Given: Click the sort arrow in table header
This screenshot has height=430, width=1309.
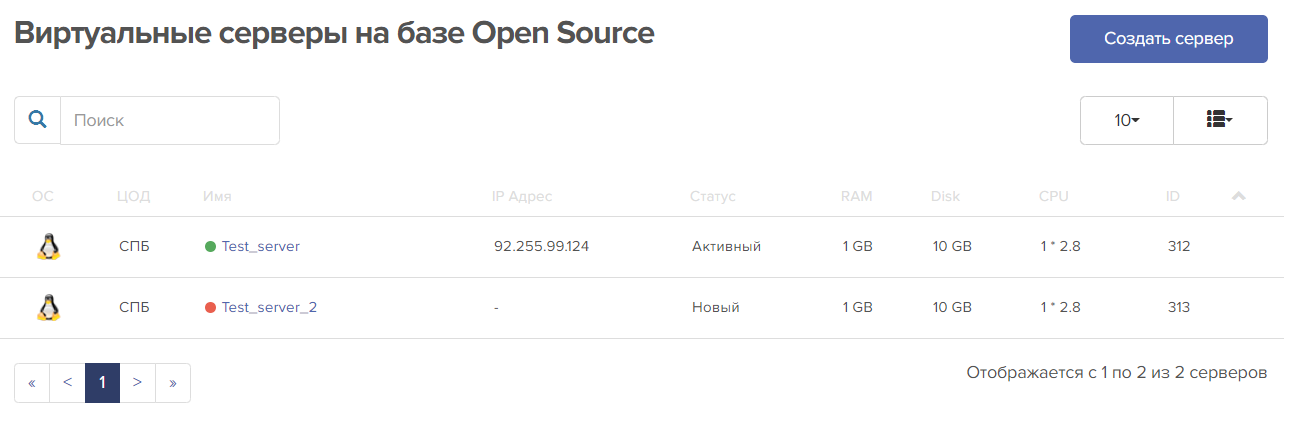Looking at the screenshot, I should 1239,196.
